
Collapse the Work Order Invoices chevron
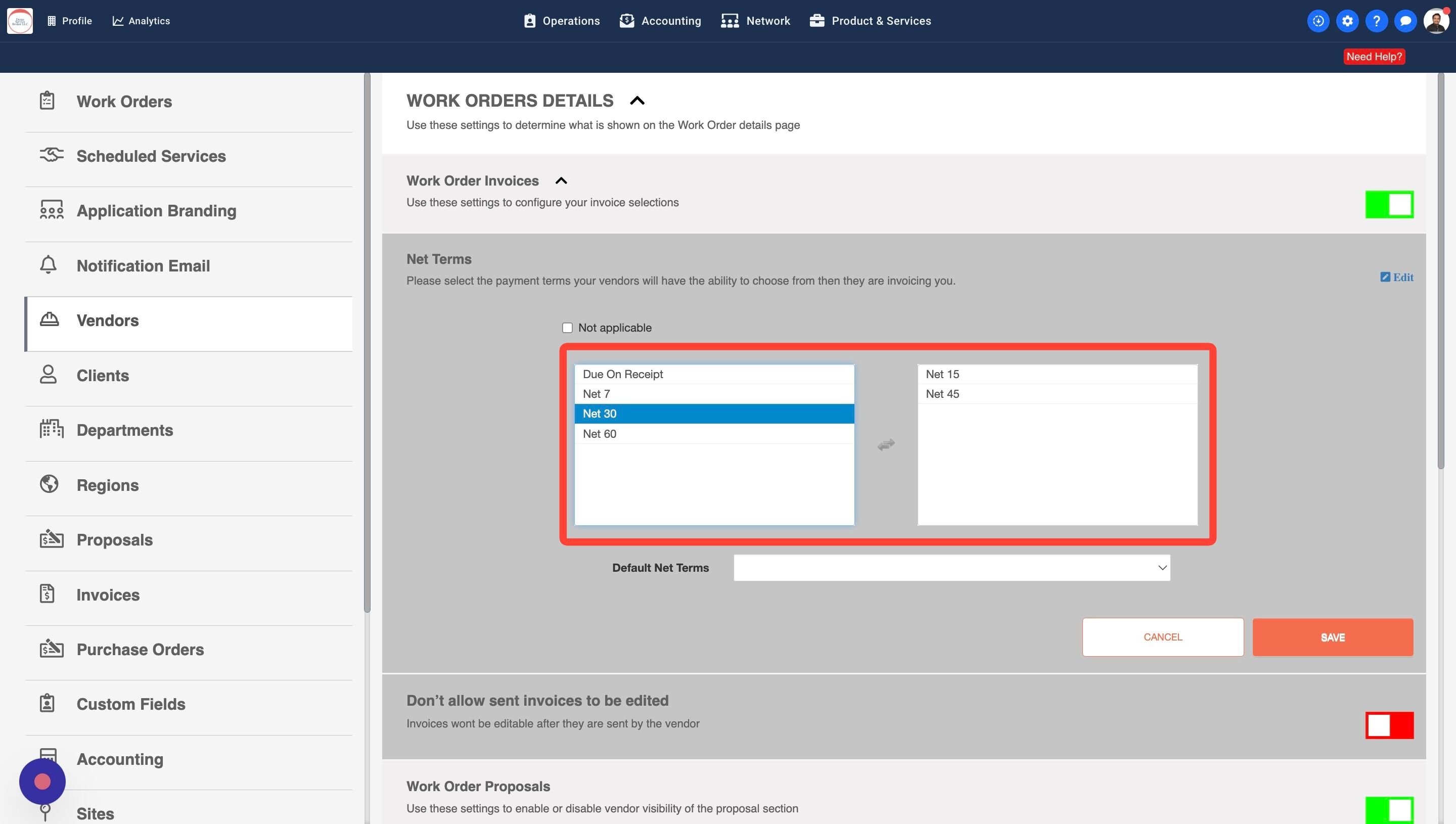tap(561, 181)
